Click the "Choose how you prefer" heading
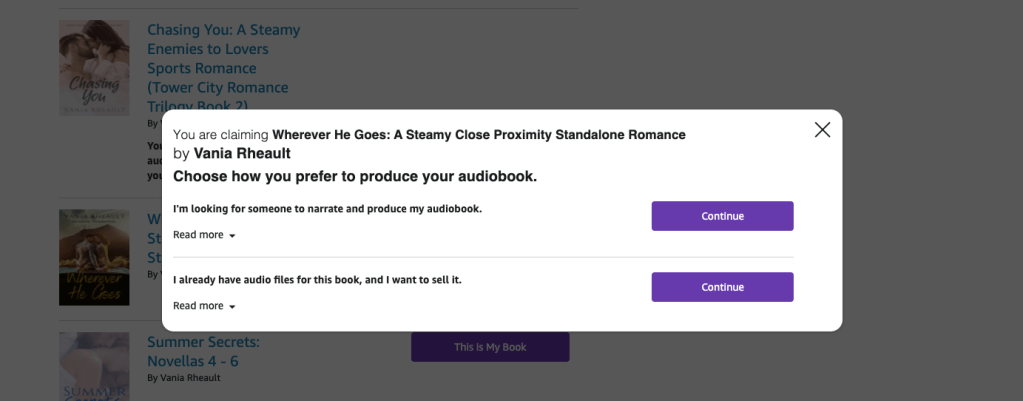Image resolution: width=1023 pixels, height=401 pixels. click(x=355, y=177)
